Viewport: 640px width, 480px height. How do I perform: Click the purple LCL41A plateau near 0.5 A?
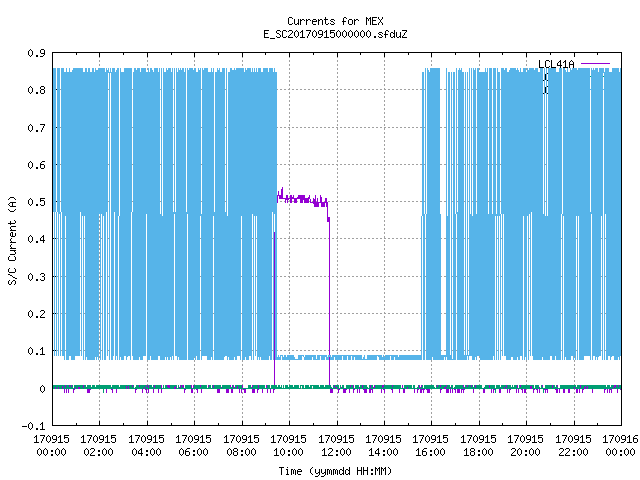tap(302, 200)
